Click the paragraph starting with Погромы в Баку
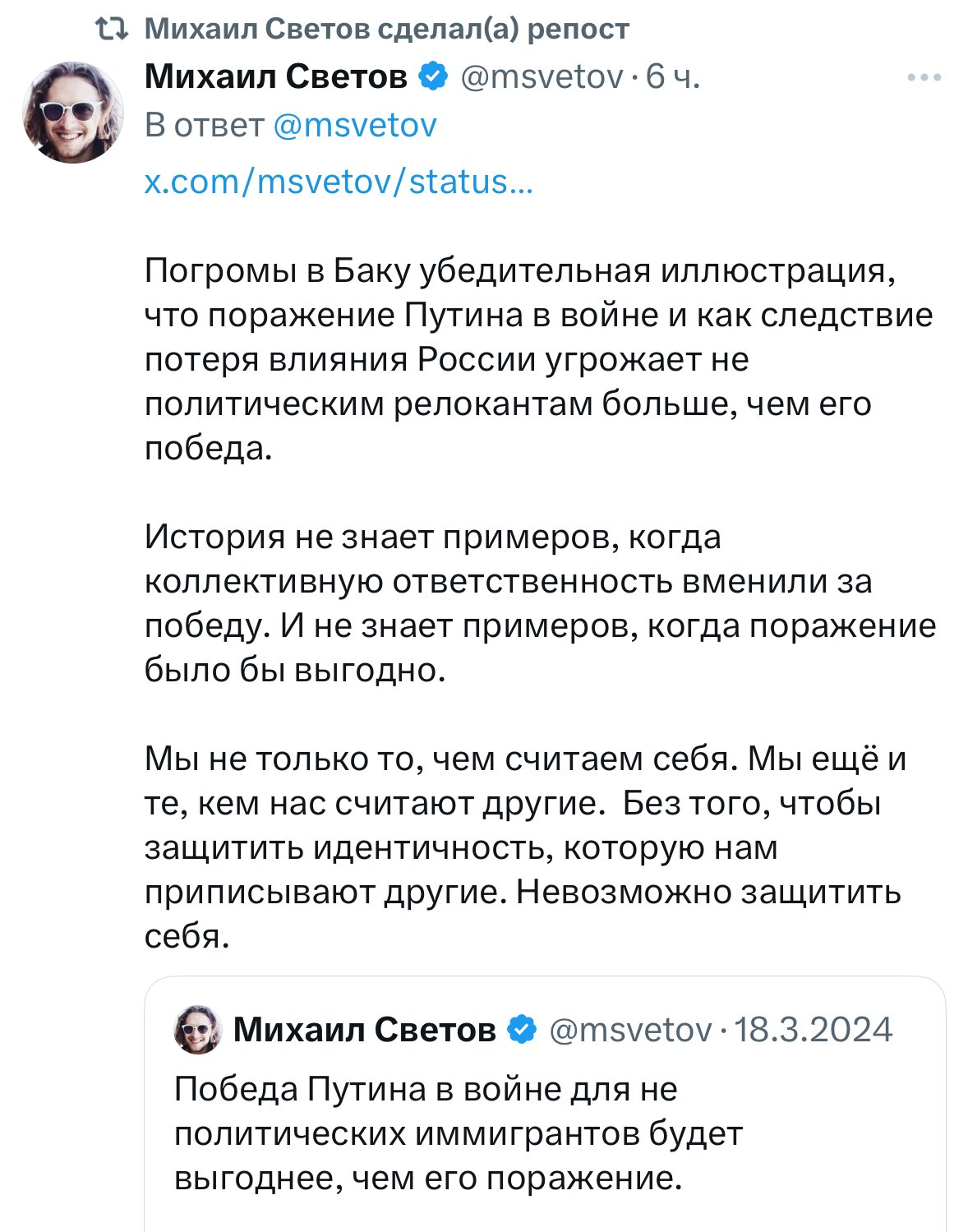The width and height of the screenshot is (968, 1232). click(x=538, y=359)
